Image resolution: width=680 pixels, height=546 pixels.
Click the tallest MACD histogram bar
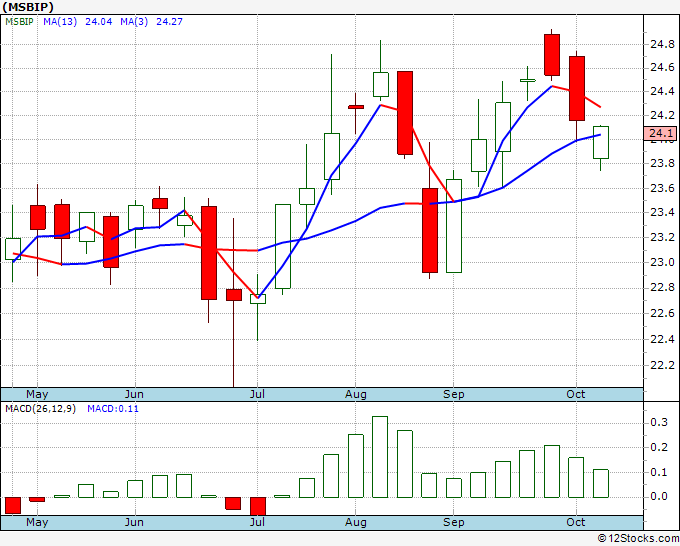(380, 457)
